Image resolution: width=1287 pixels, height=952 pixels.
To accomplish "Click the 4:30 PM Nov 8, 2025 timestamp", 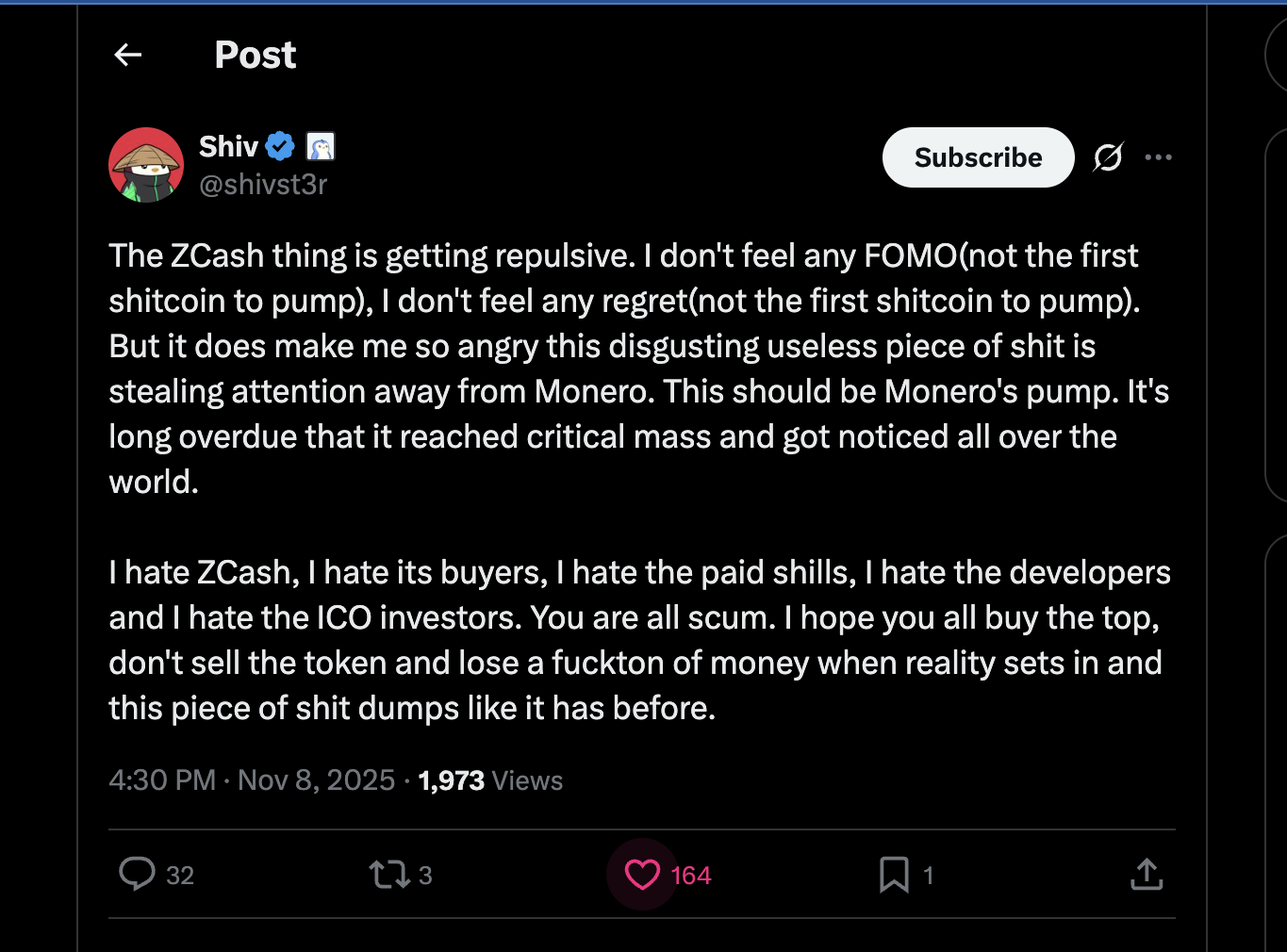I will [252, 780].
